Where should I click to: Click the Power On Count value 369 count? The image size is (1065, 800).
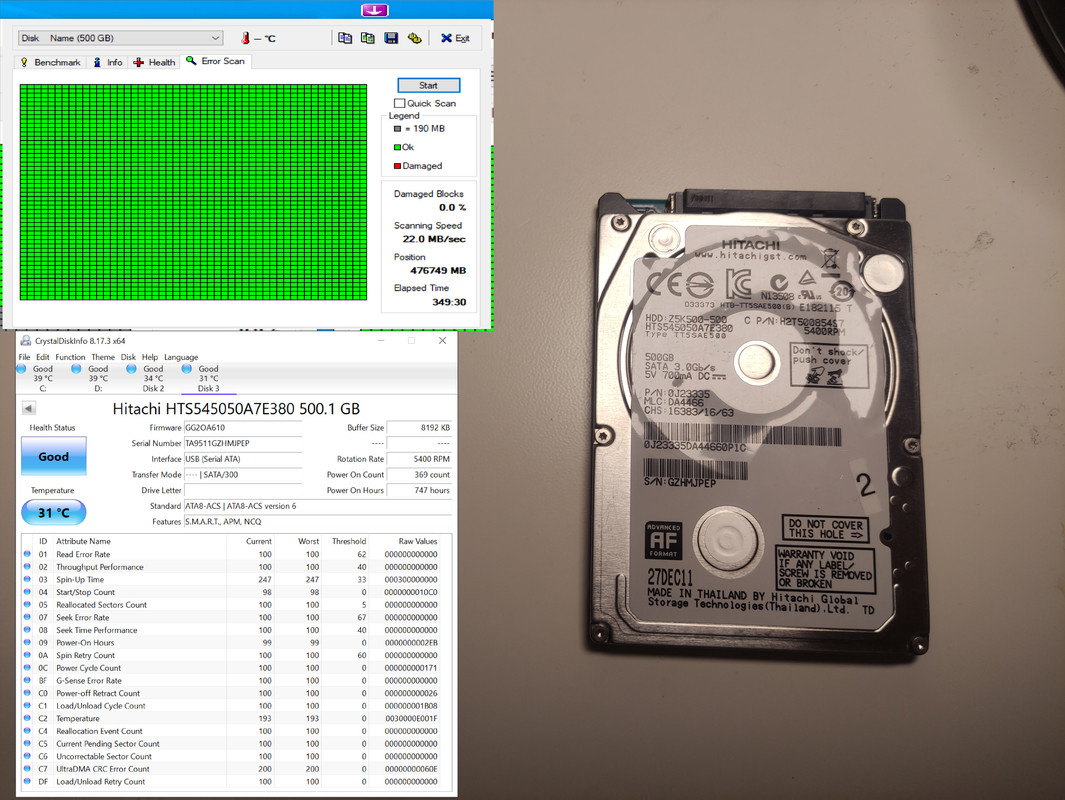(418, 475)
